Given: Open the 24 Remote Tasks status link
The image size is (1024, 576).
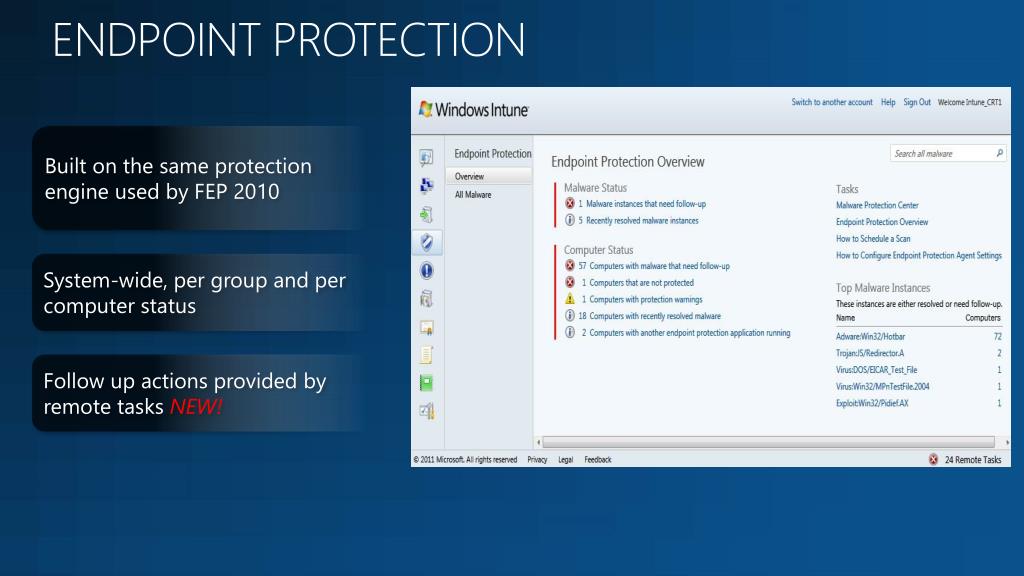Looking at the screenshot, I should (972, 460).
